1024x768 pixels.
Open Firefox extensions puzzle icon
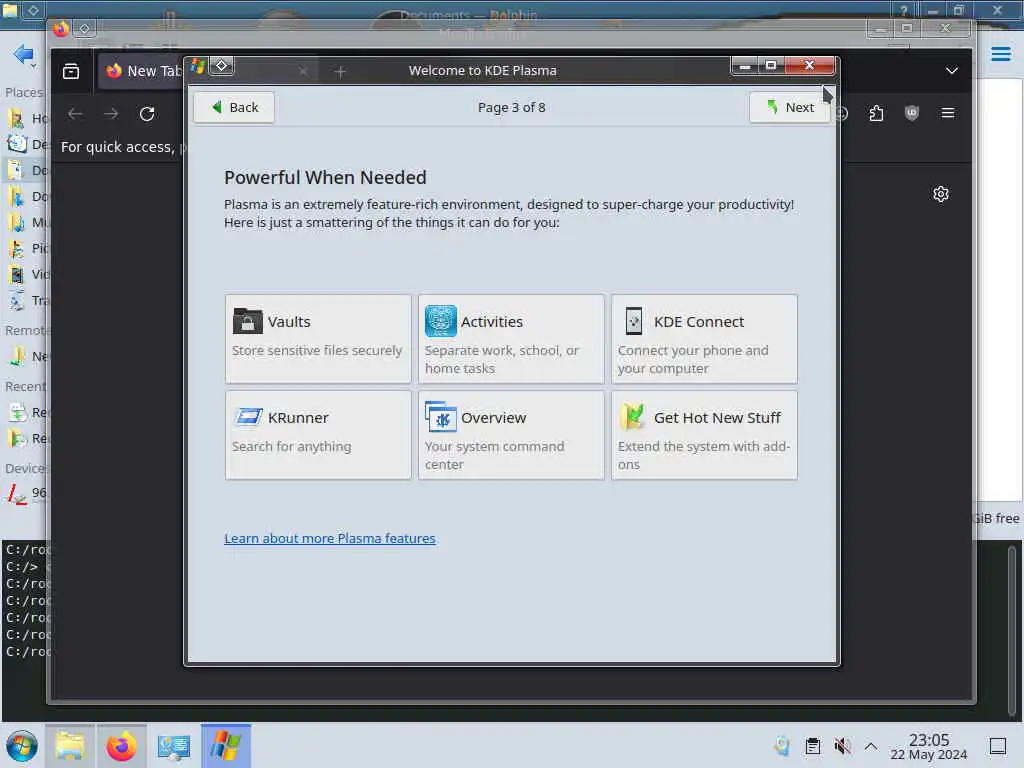876,114
